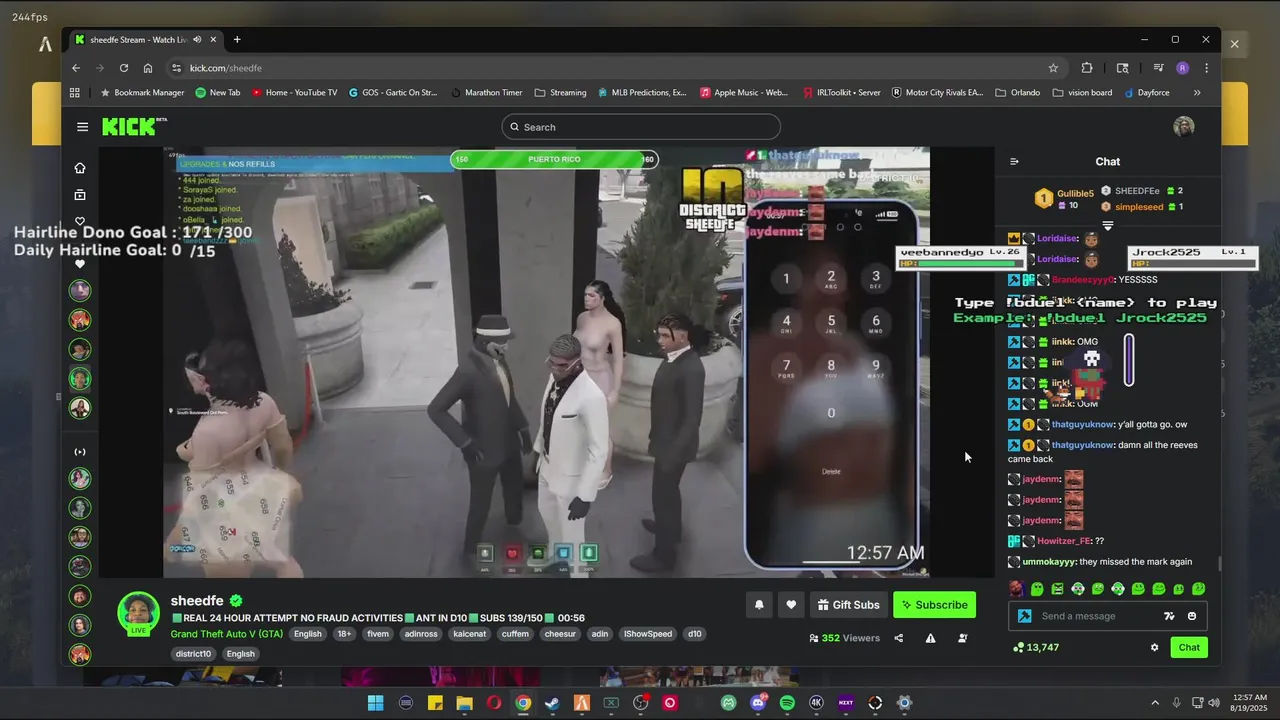The width and height of the screenshot is (1280, 720).
Task: Open the vision board bookmarks folder
Action: point(1082,92)
